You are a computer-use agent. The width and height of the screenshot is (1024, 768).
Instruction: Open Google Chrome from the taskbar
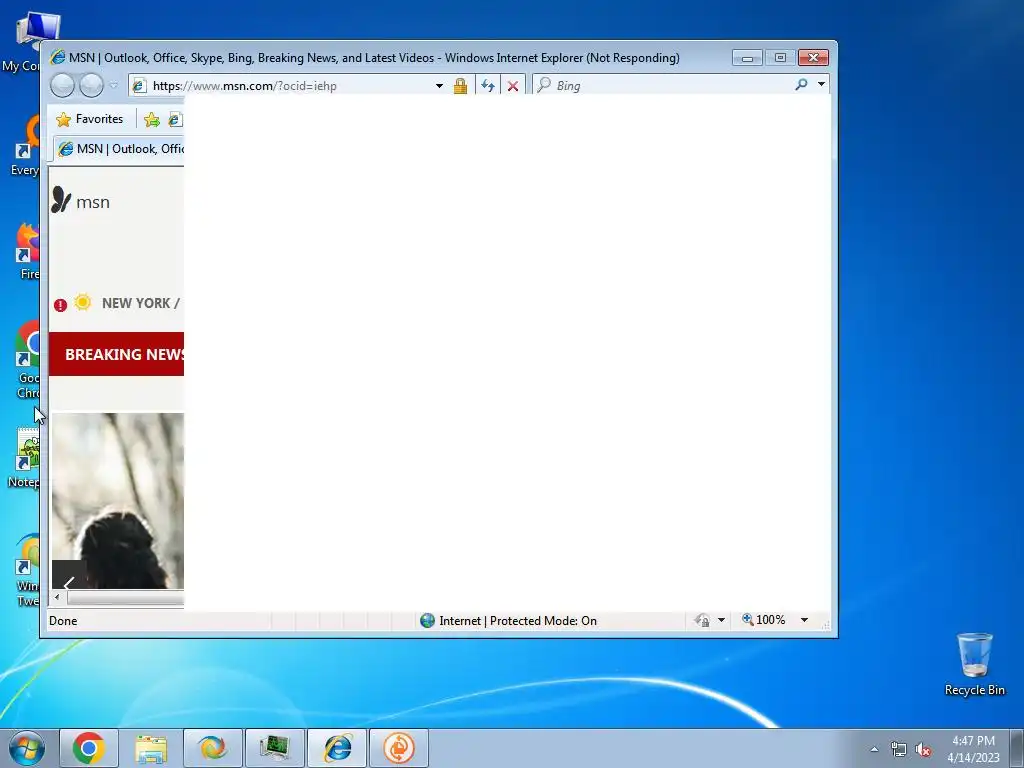click(89, 748)
